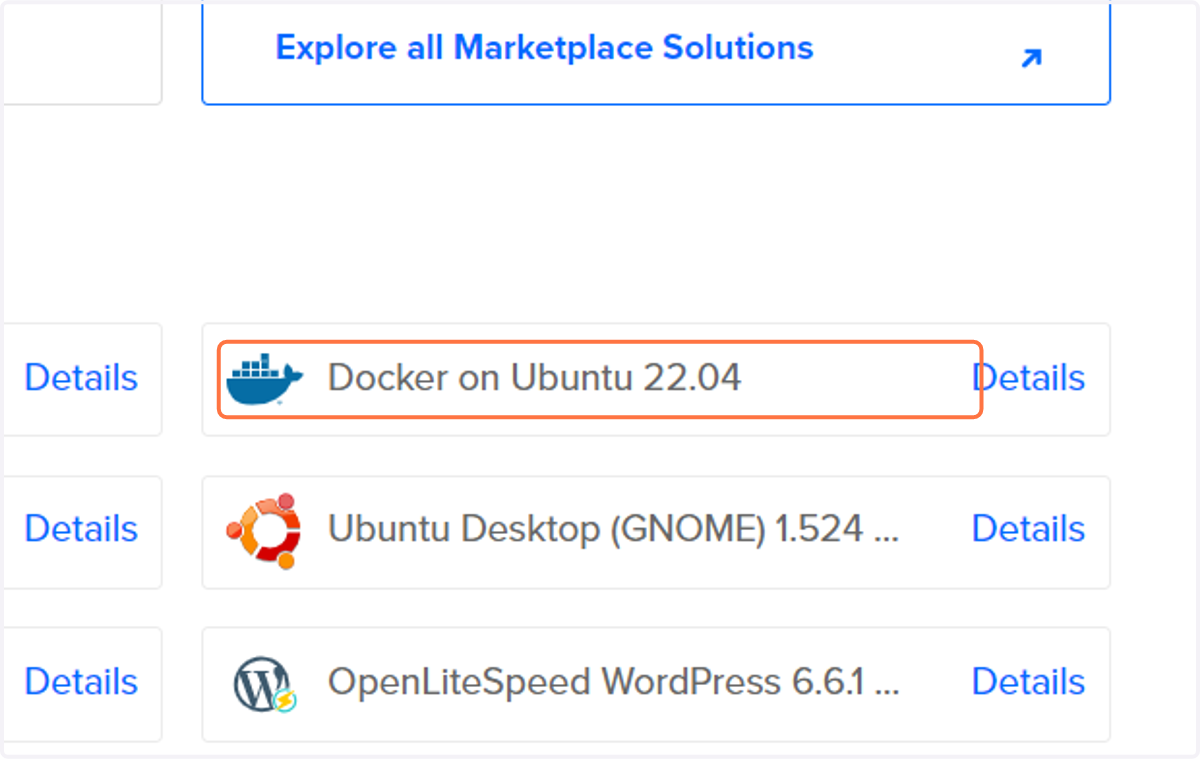Click the Docker whale icon
The width and height of the screenshot is (1200, 759).
point(264,378)
